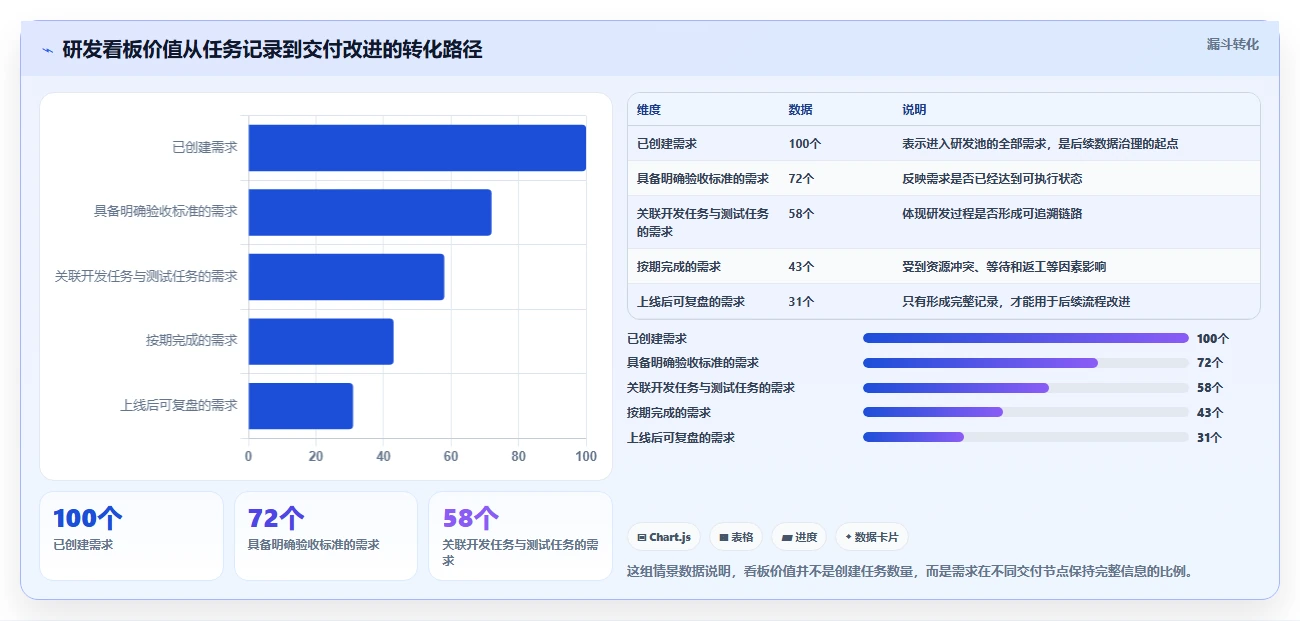Click the 43个 value in the table
This screenshot has height=621, width=1300.
(802, 266)
